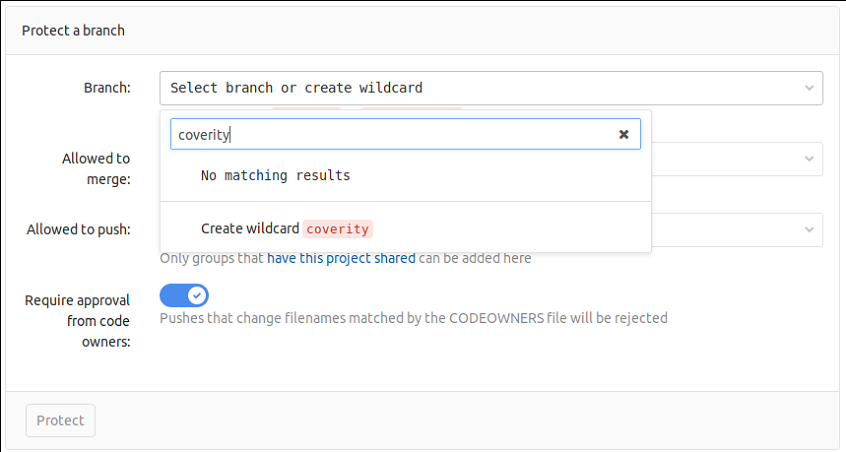This screenshot has width=846, height=452.
Task: Click the Allowed to push chevron arrow
Action: tap(809, 229)
